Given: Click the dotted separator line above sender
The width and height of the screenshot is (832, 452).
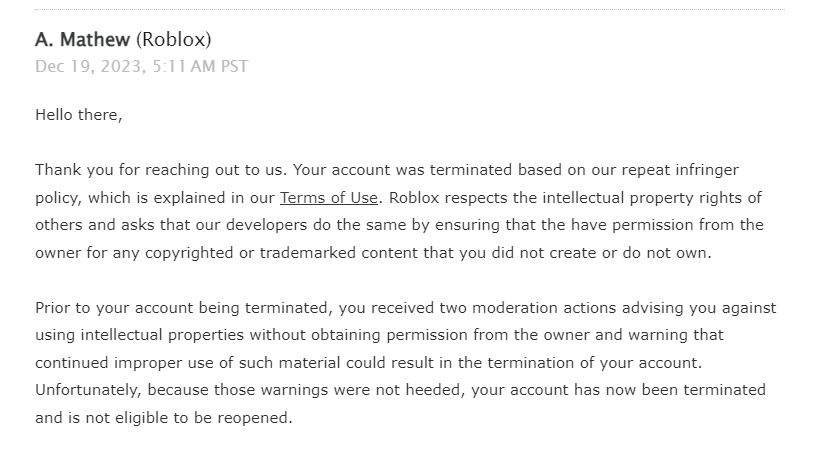Looking at the screenshot, I should coord(410,9).
